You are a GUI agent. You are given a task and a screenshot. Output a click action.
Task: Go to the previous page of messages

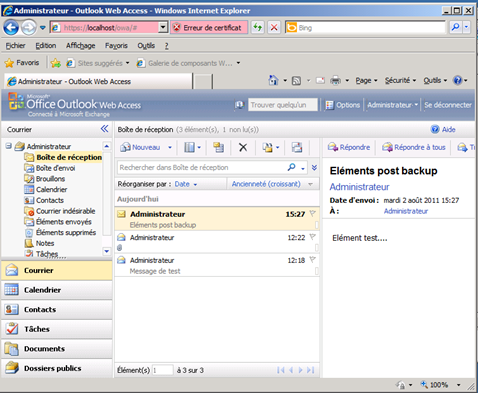pyautogui.click(x=291, y=370)
